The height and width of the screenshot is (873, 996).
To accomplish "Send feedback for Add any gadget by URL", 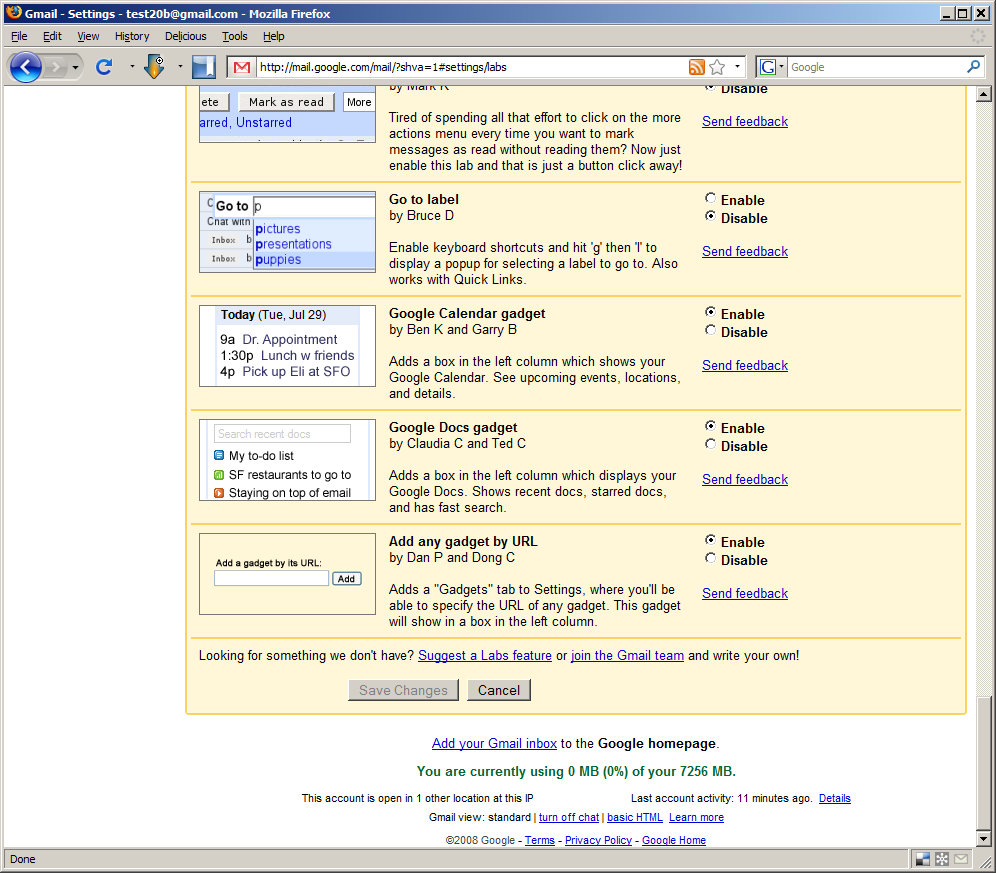I will (x=744, y=593).
